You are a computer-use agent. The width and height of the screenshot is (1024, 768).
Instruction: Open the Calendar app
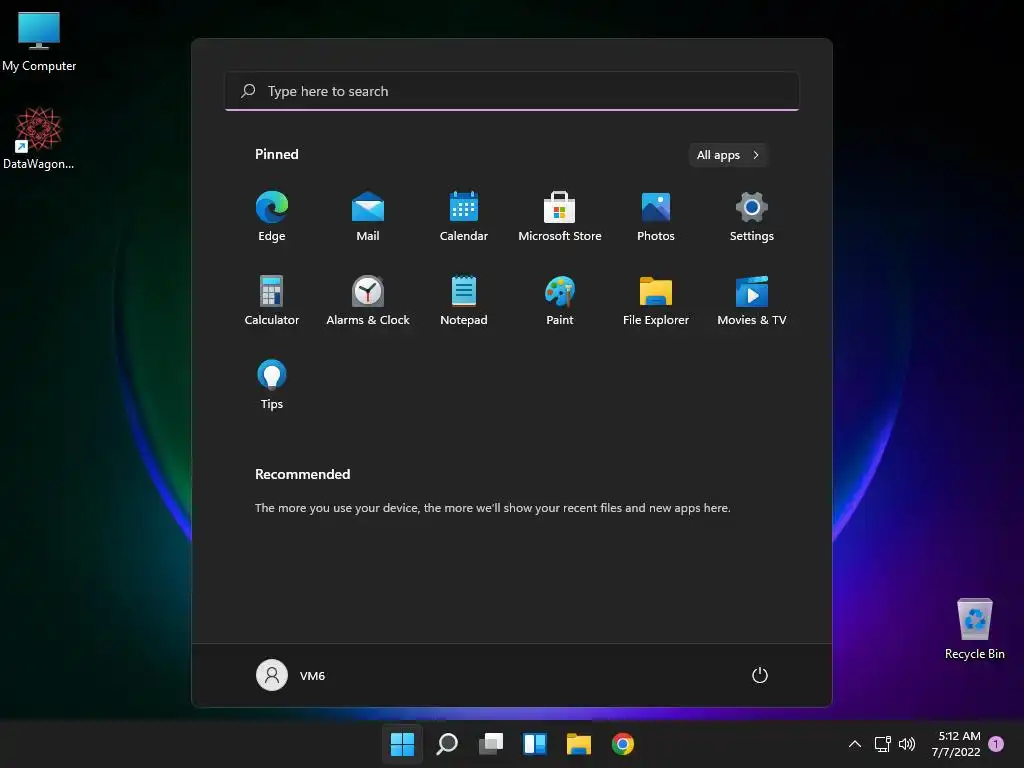point(464,216)
